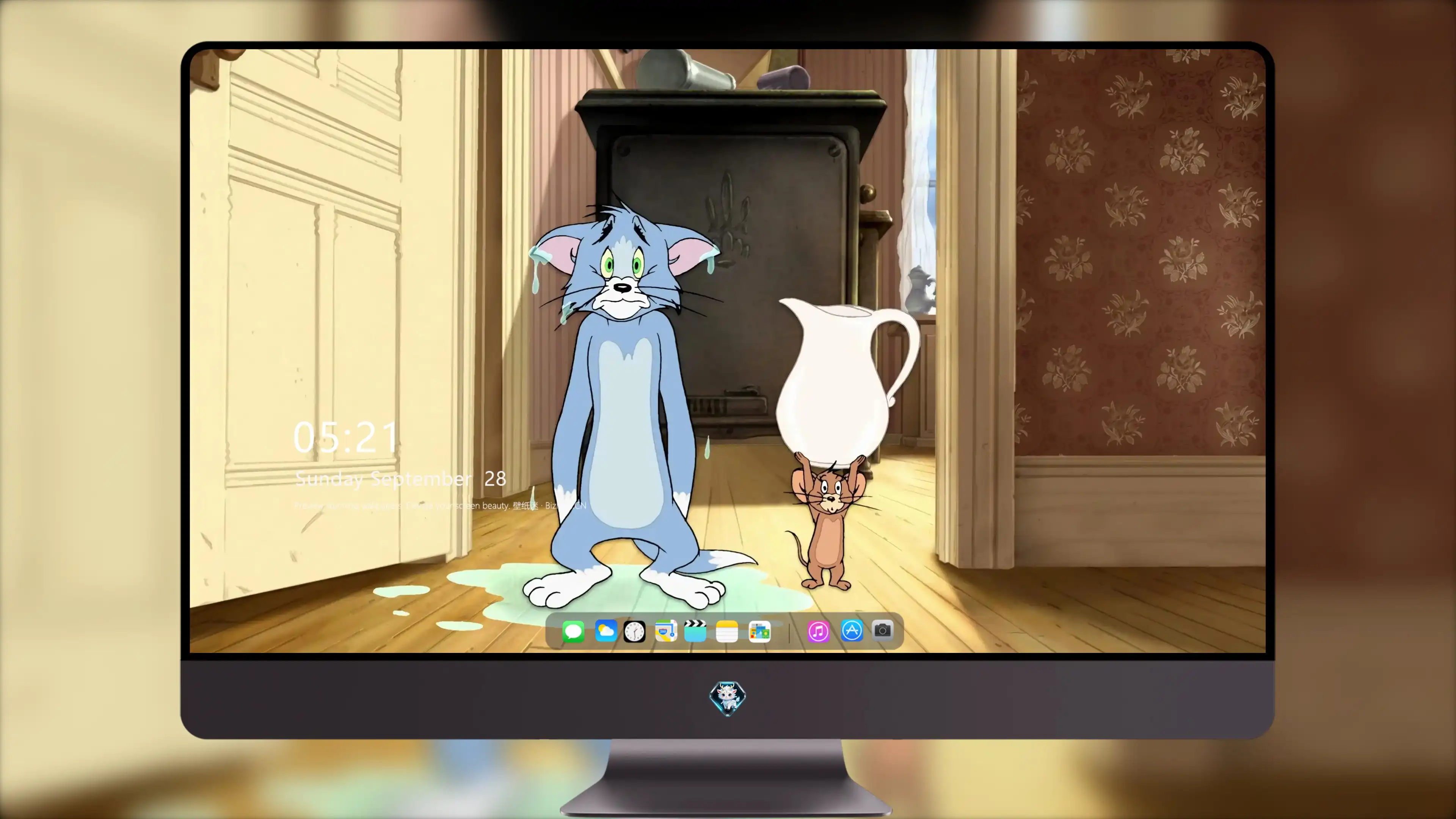Click the 05:21 clock readout
1456x819 pixels.
[346, 437]
